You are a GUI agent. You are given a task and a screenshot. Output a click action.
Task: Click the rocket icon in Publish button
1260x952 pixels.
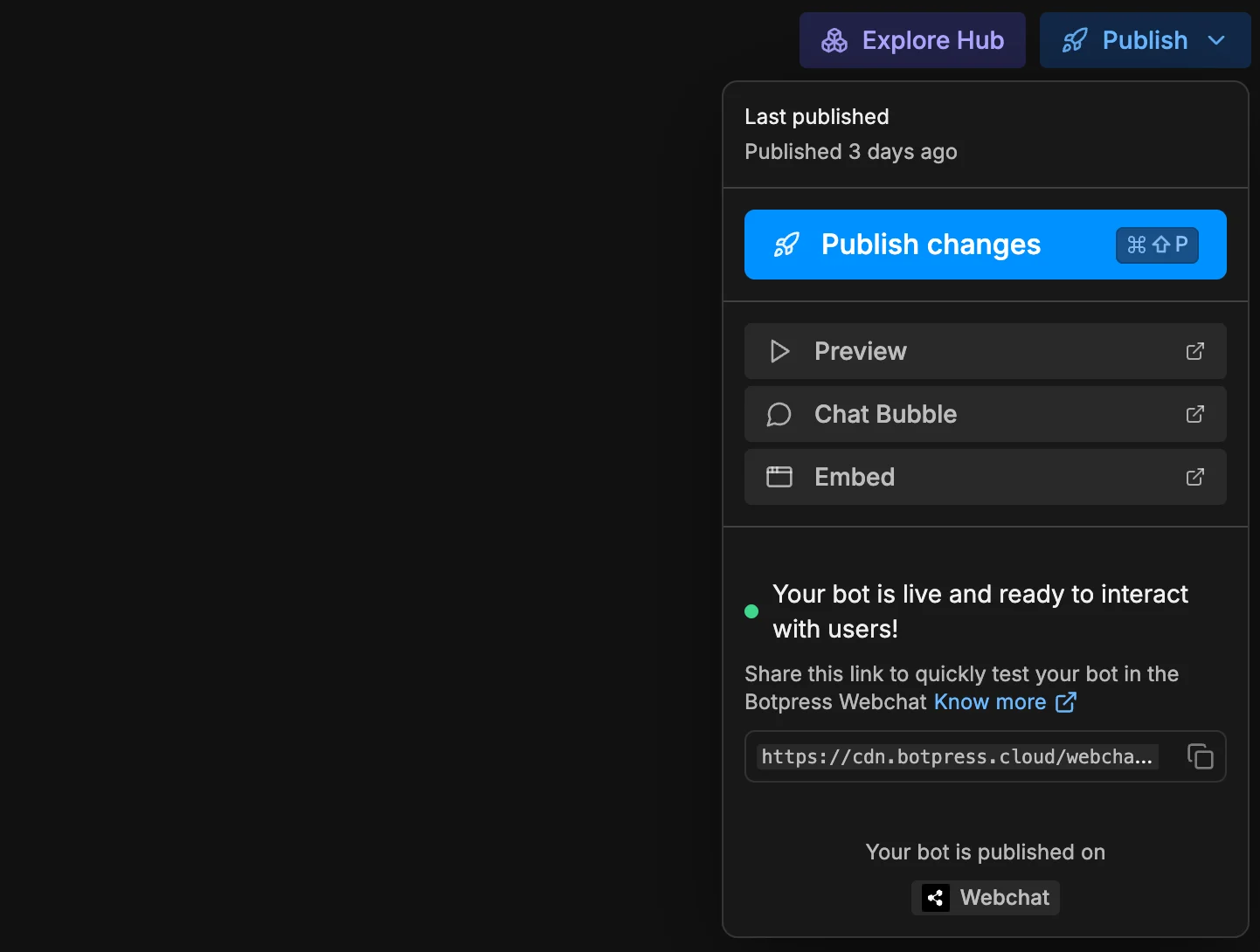pyautogui.click(x=1075, y=40)
